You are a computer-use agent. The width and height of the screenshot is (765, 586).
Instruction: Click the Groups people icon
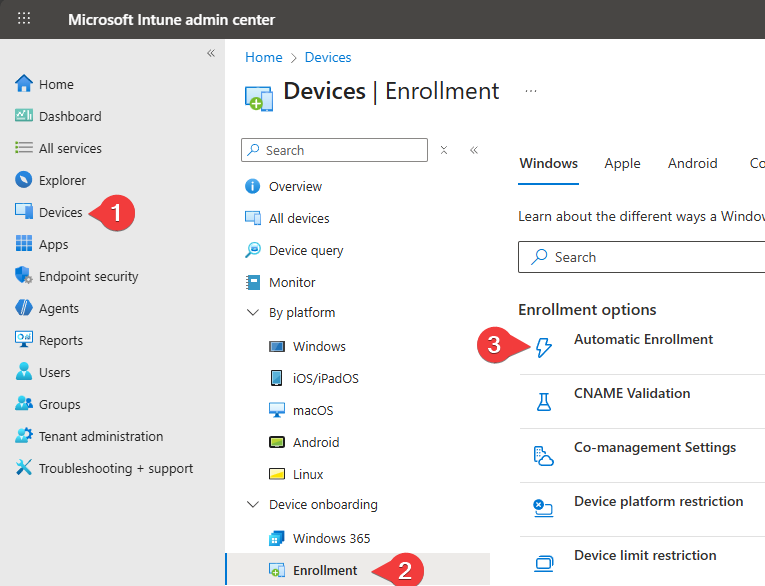24,404
